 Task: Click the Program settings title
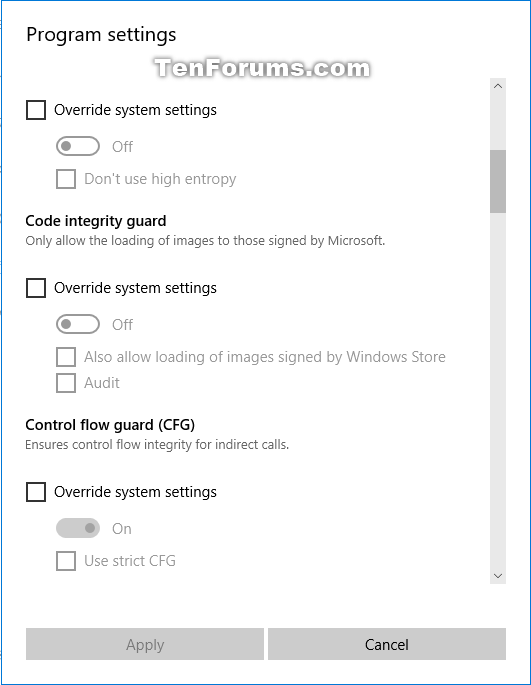click(x=101, y=35)
